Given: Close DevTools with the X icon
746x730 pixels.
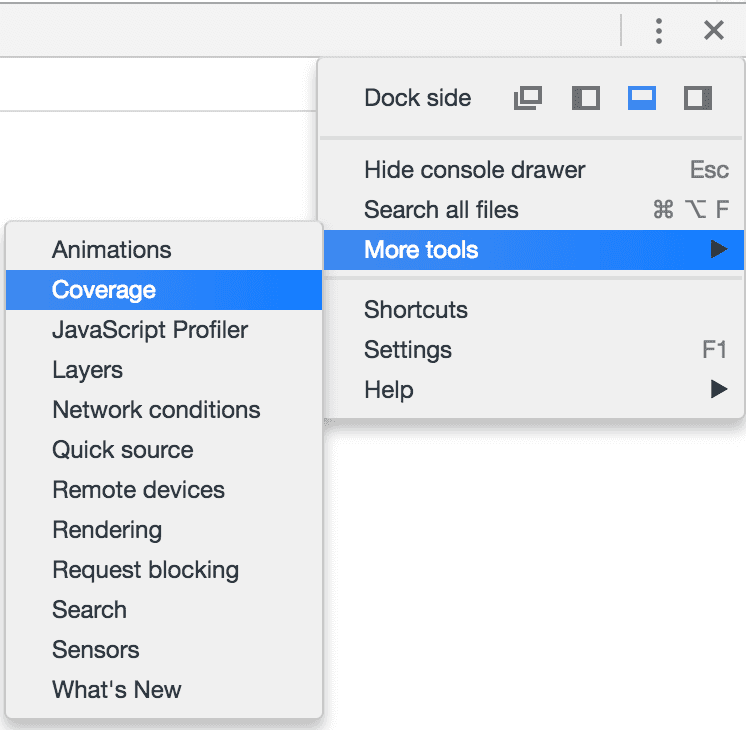Looking at the screenshot, I should 713,31.
